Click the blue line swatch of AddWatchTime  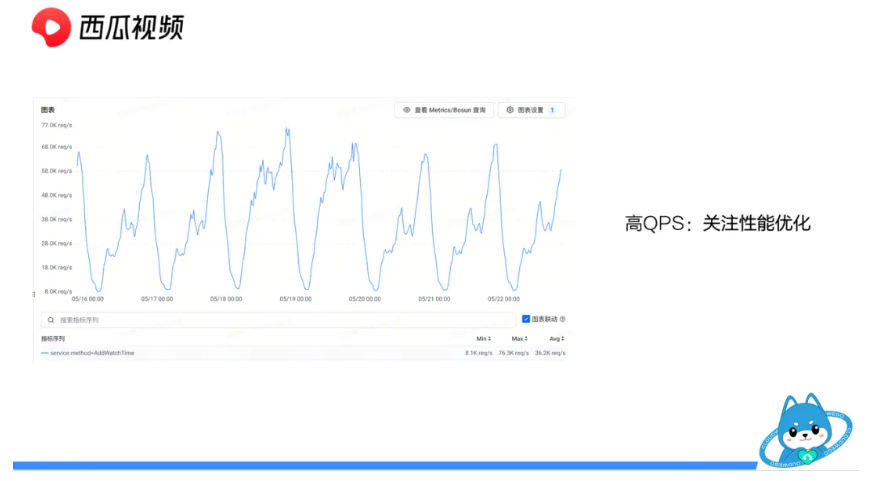click(x=44, y=353)
